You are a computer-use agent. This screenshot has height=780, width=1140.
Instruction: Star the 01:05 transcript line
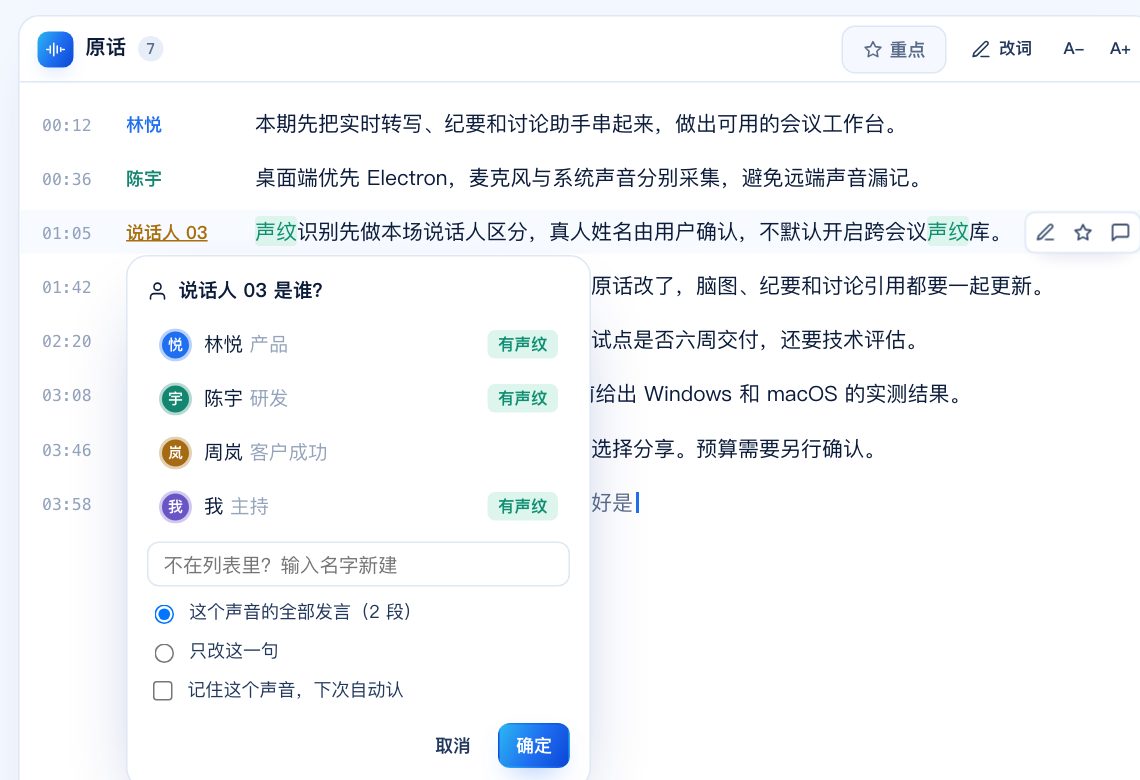(1083, 233)
